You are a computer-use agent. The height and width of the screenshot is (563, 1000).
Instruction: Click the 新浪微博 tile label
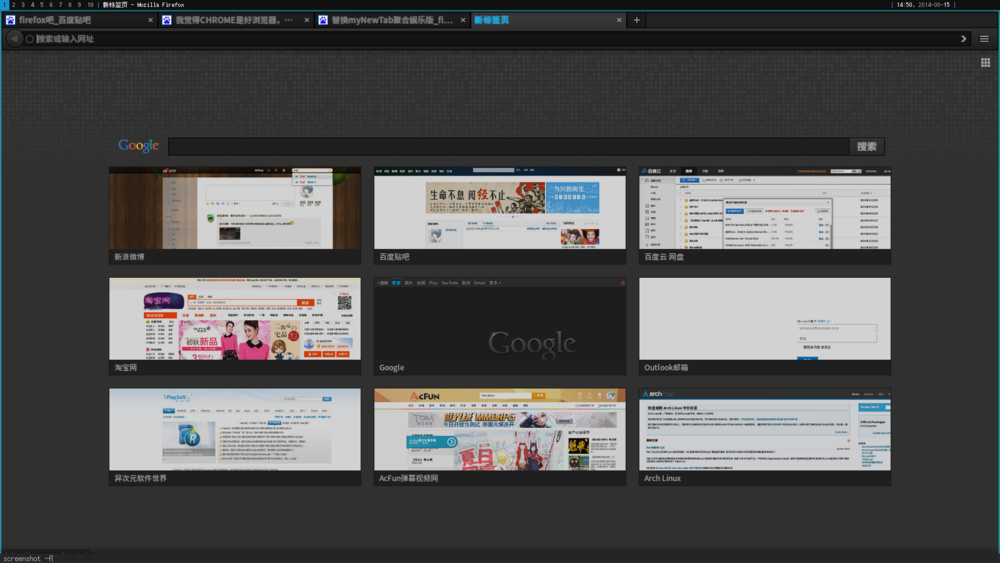[129, 257]
